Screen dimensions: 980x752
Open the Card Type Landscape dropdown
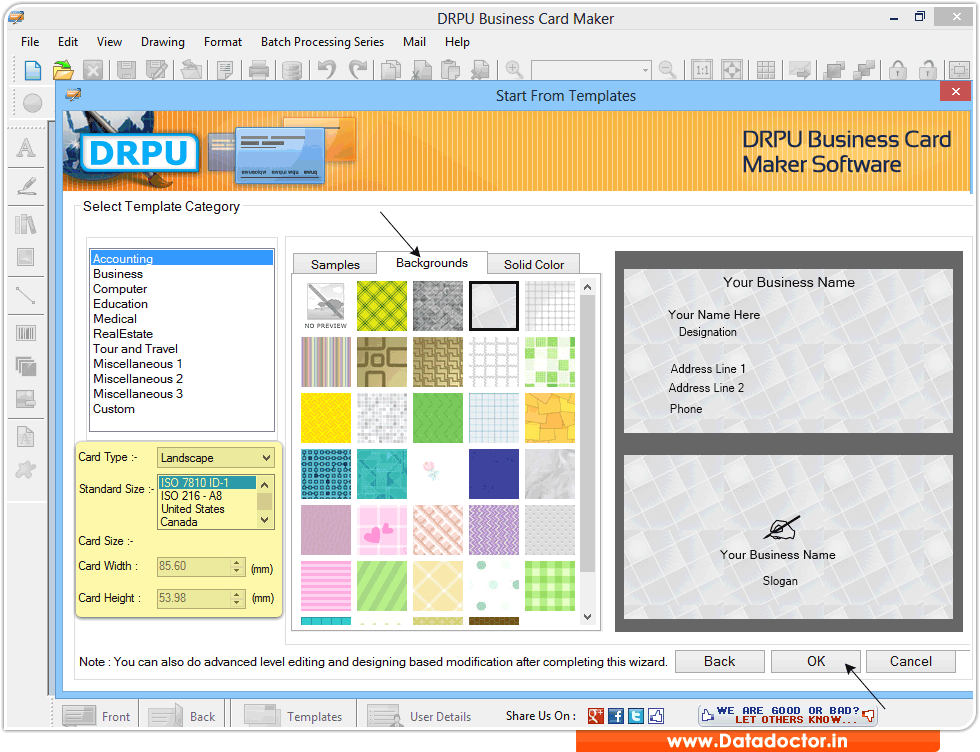(215, 458)
